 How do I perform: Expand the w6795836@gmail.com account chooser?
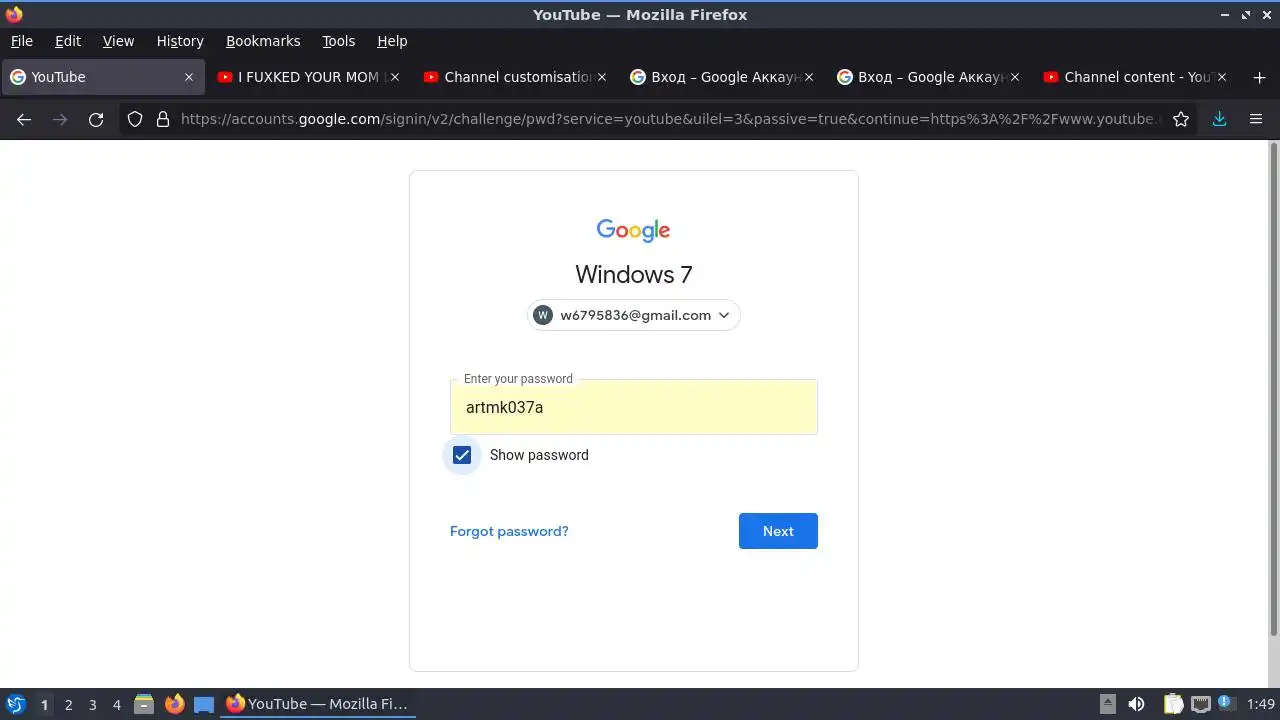click(x=634, y=315)
